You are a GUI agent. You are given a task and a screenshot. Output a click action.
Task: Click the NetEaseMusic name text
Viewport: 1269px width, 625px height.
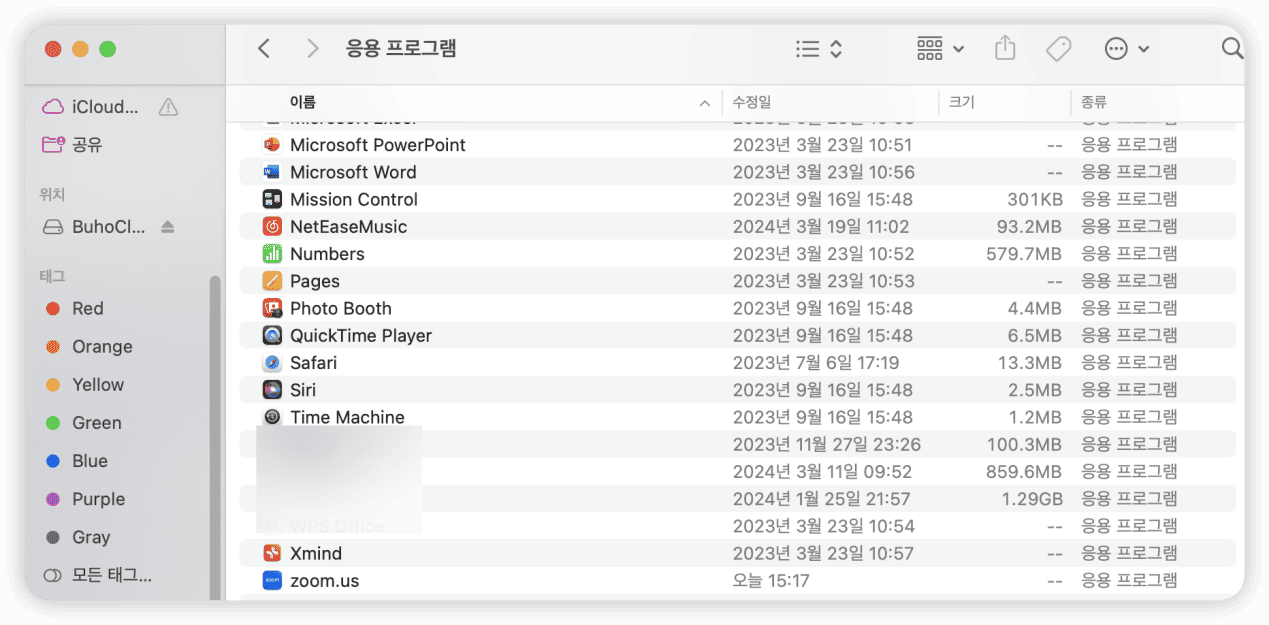coord(349,227)
